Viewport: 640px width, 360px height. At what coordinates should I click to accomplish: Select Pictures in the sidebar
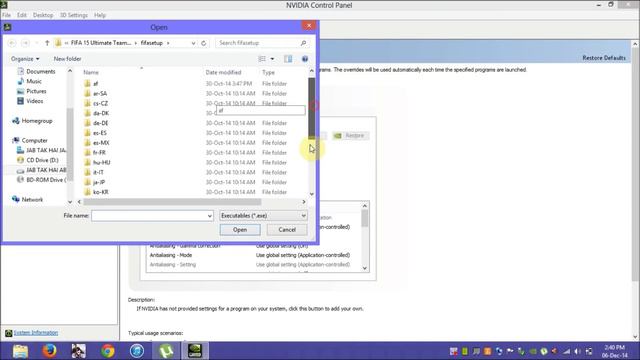[36, 91]
